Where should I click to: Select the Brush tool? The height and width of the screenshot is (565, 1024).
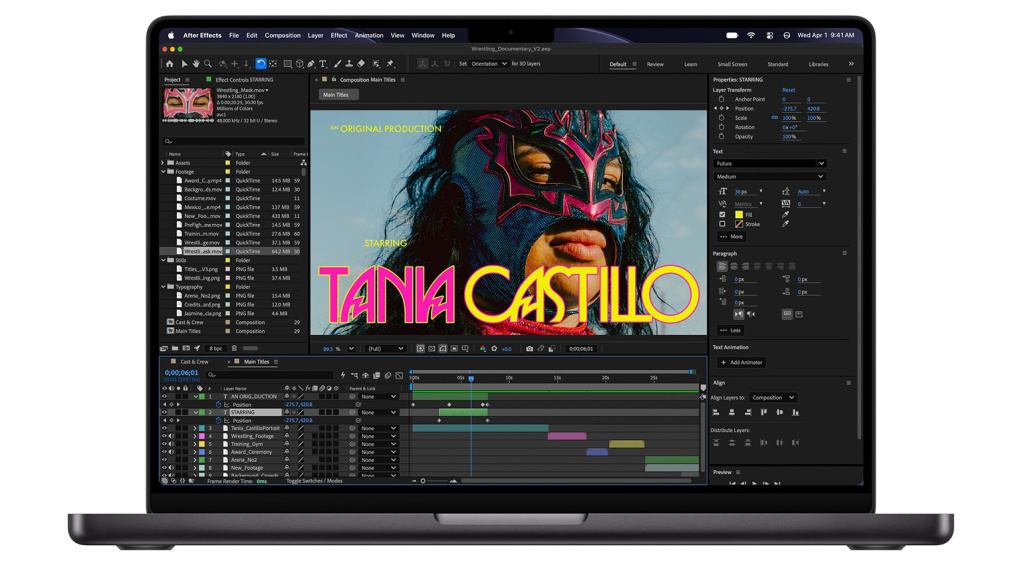pyautogui.click(x=338, y=64)
